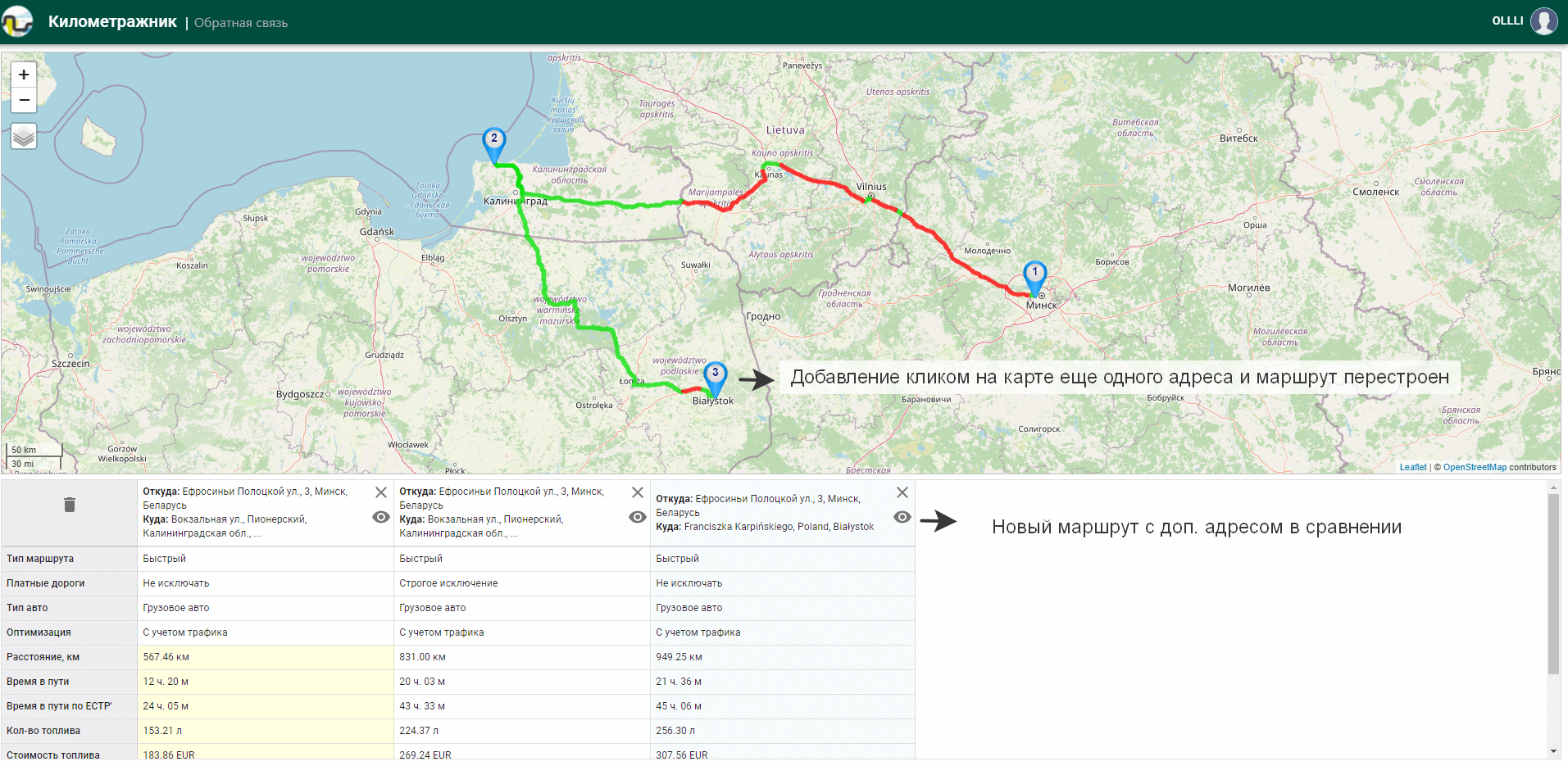Image resolution: width=1568 pixels, height=766 pixels.
Task: Go to Километражник home title
Action: [112, 22]
